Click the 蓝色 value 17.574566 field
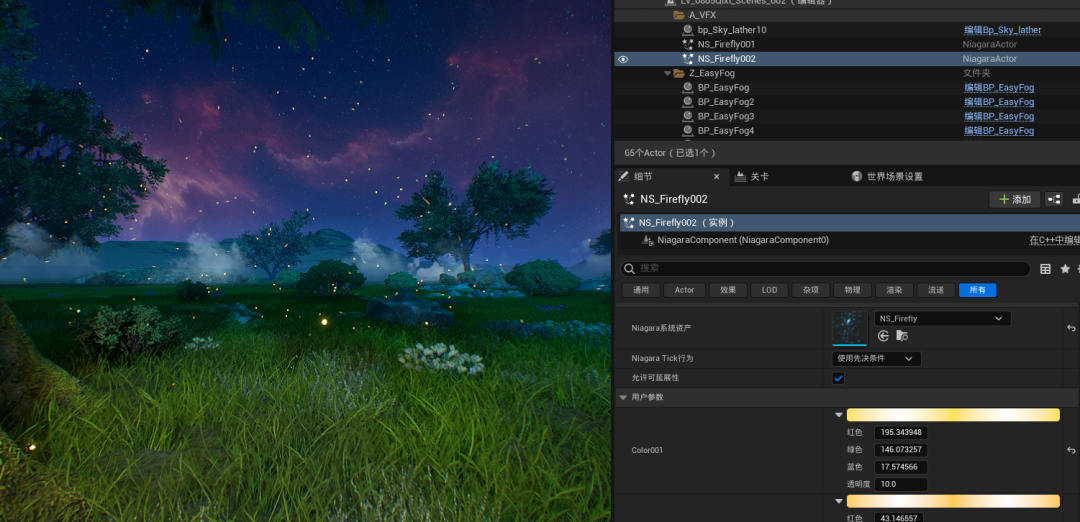Viewport: 1080px width, 522px height. click(901, 468)
